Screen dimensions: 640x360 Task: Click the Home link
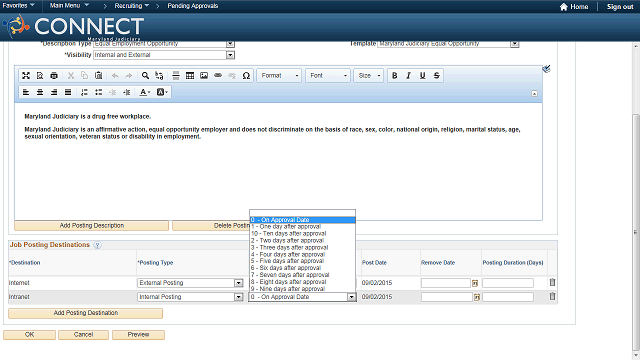pyautogui.click(x=574, y=7)
